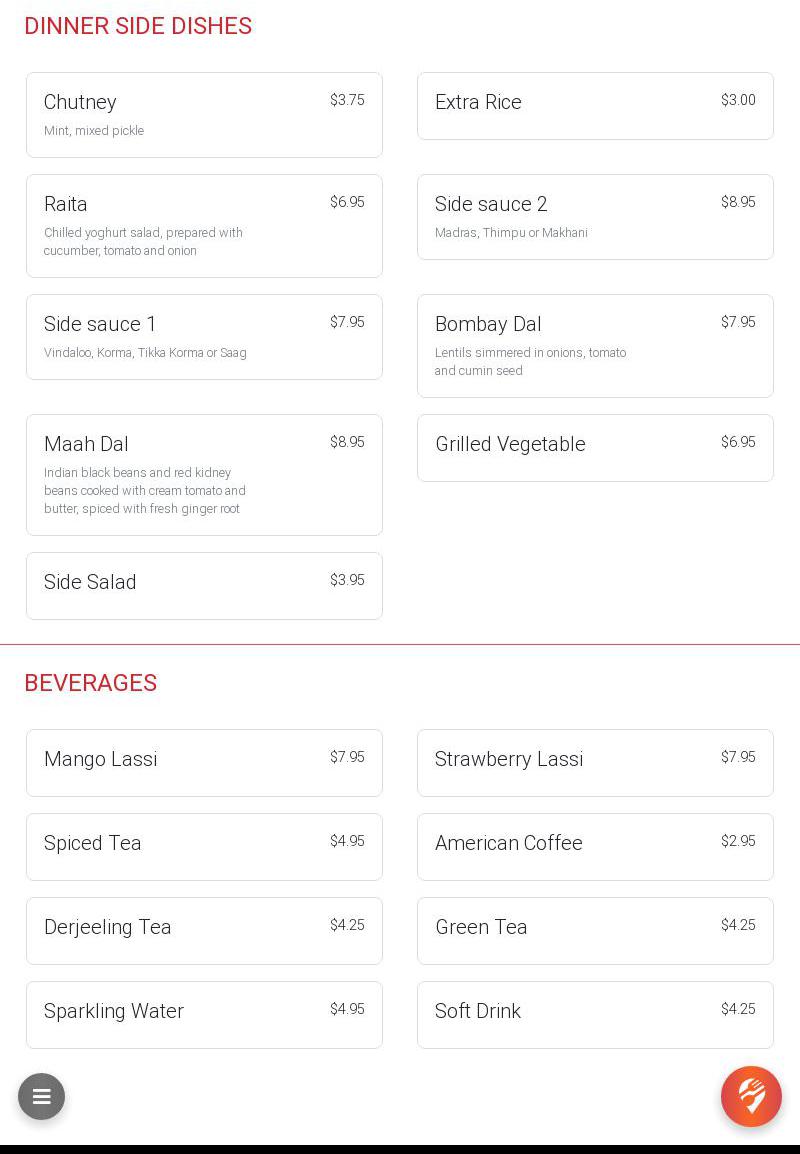This screenshot has height=1154, width=800.
Task: Choose the Maah Dal card
Action: (204, 475)
